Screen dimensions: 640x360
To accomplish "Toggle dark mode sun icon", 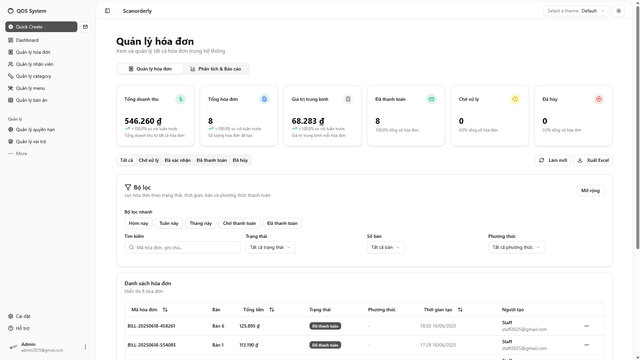I will tap(618, 11).
